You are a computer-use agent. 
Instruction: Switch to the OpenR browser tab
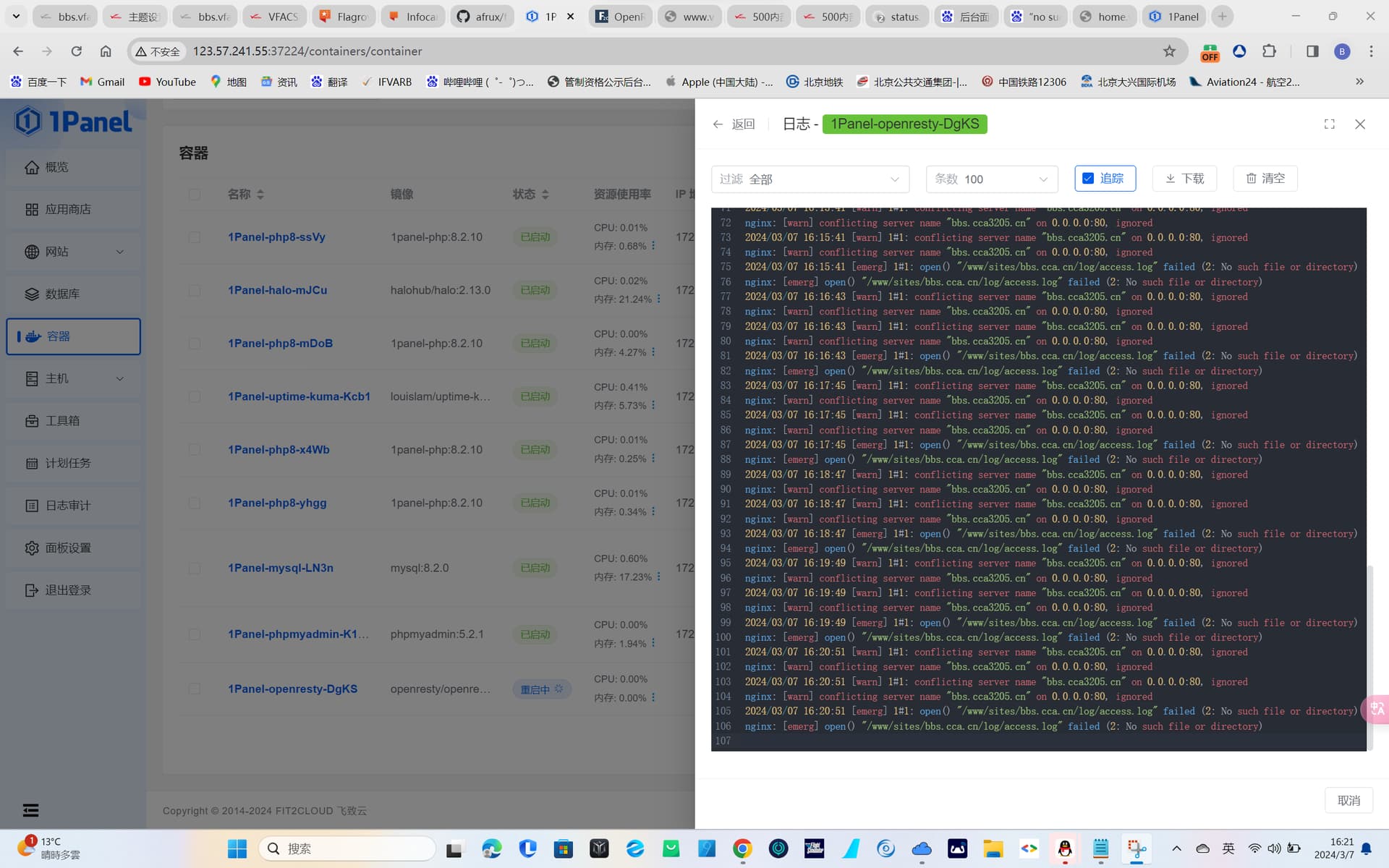click(x=620, y=17)
